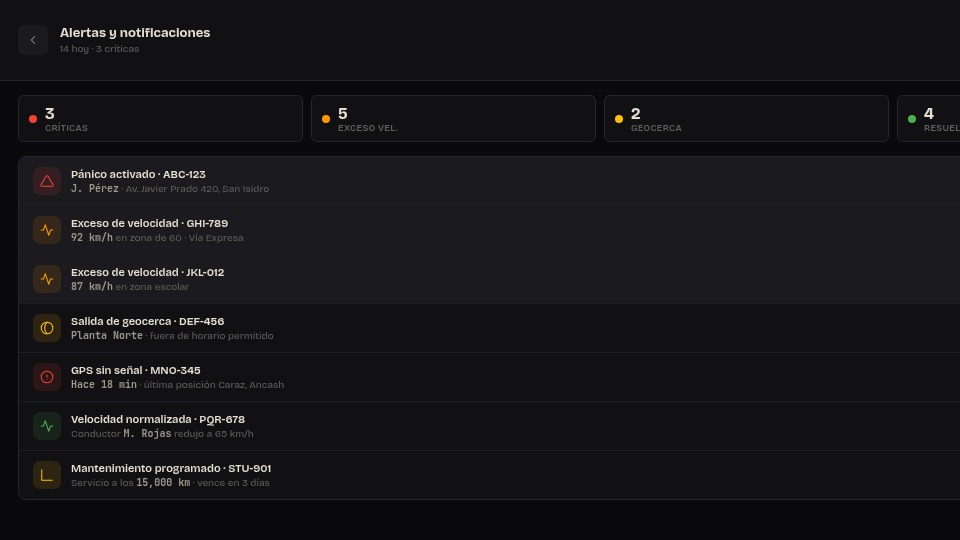Image resolution: width=960 pixels, height=540 pixels.
Task: Filter by the 3 Críticas card
Action: 160,119
